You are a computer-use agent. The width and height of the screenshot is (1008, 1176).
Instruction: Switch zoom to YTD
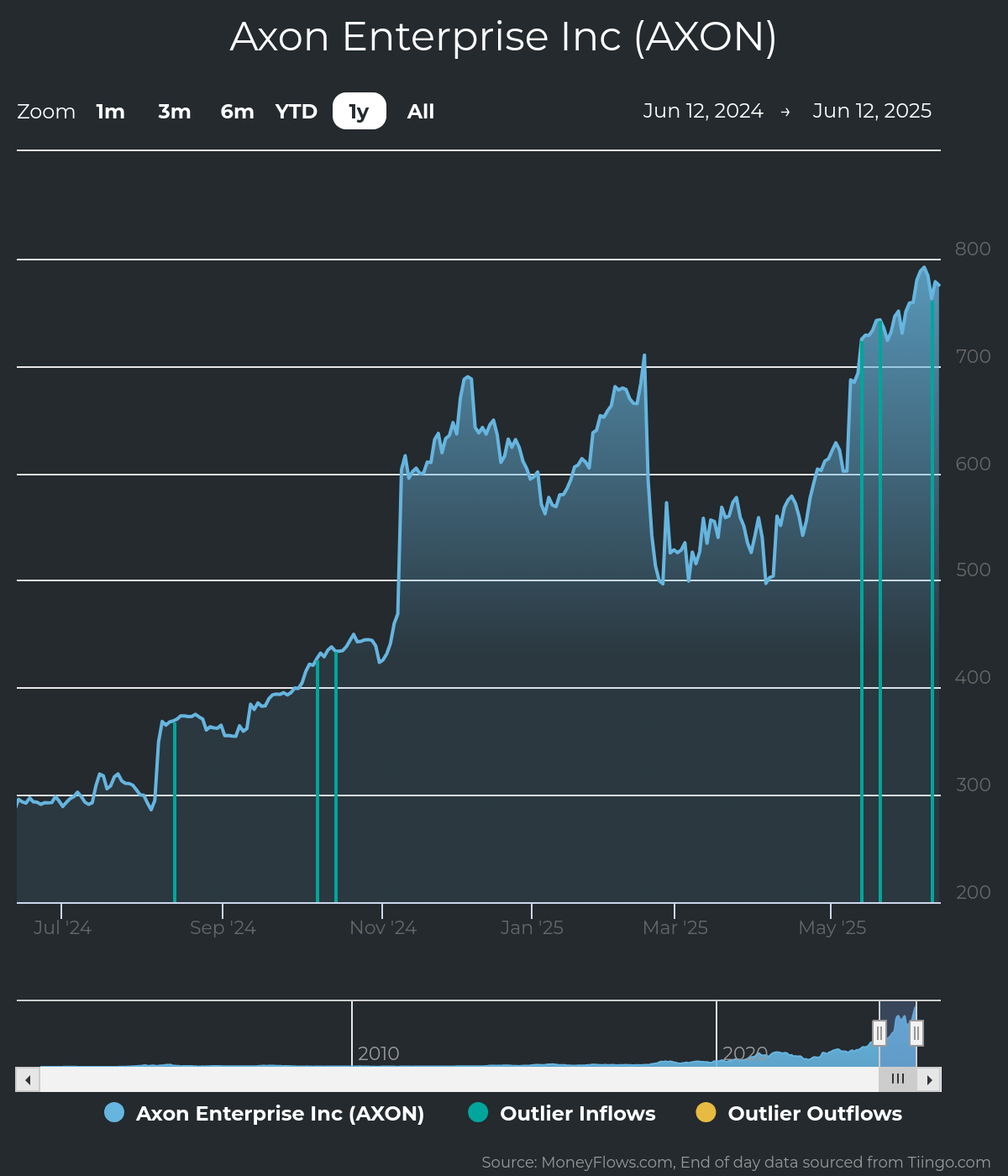pos(297,111)
